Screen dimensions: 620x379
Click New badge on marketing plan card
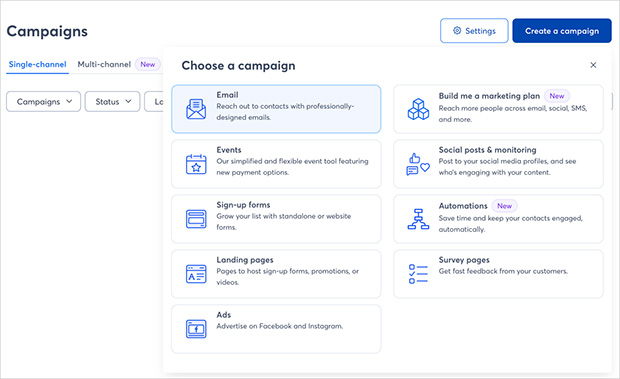click(x=557, y=96)
